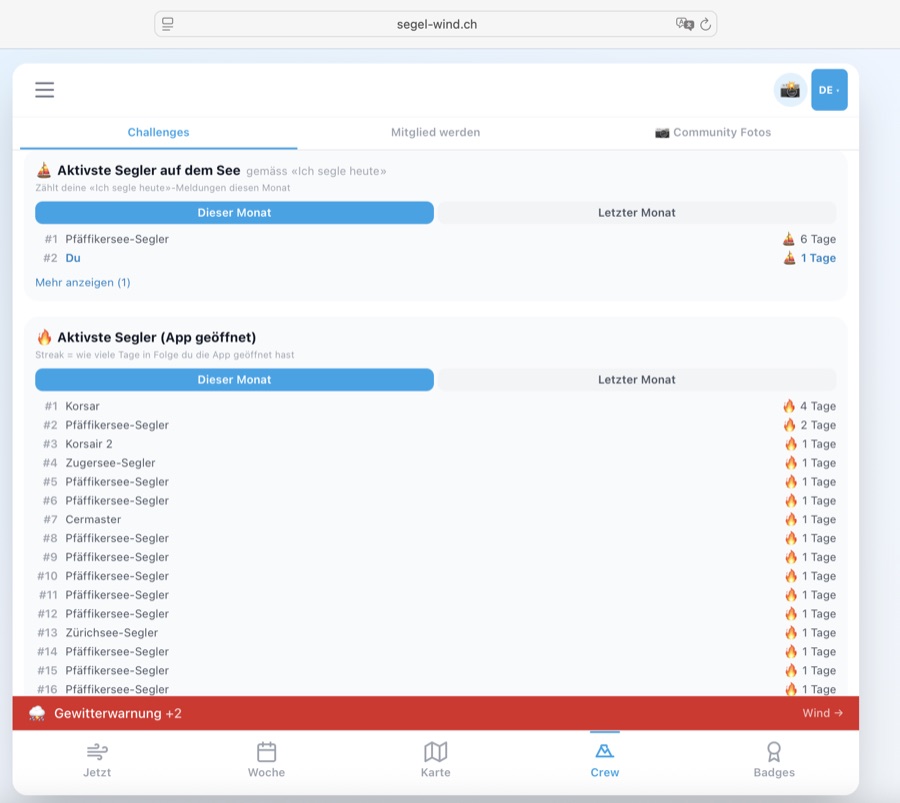900x803 pixels.
Task: Click the 6 Tage value for Pfäffikersee-Segler
Action: tap(818, 239)
